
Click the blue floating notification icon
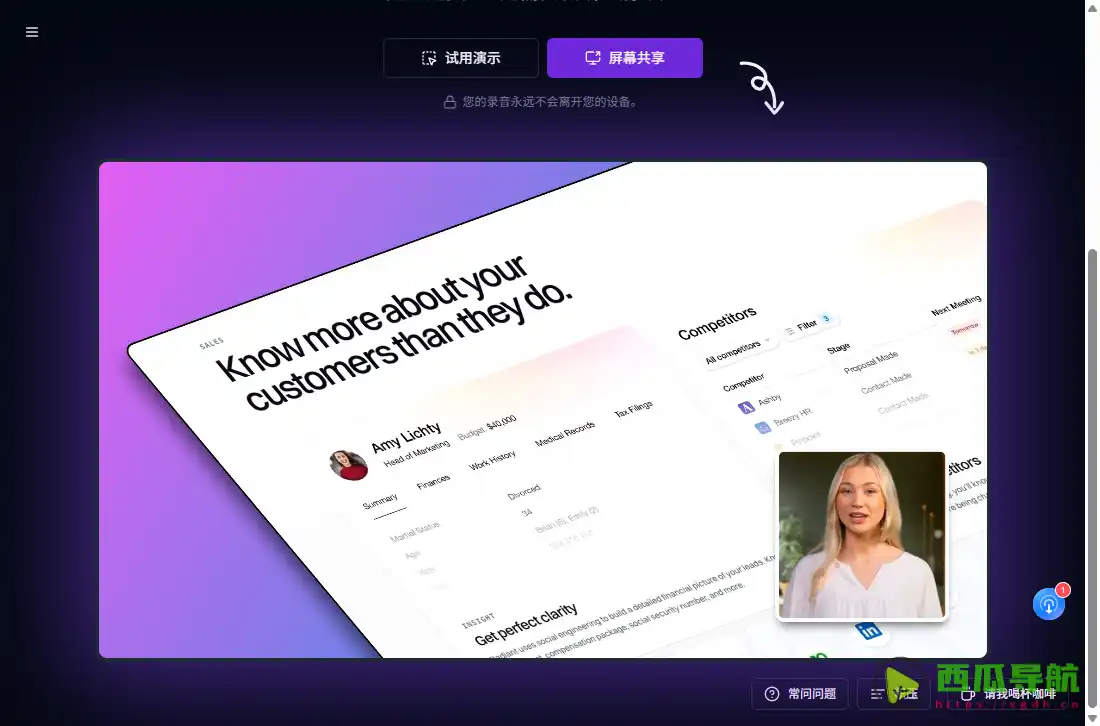(1049, 604)
